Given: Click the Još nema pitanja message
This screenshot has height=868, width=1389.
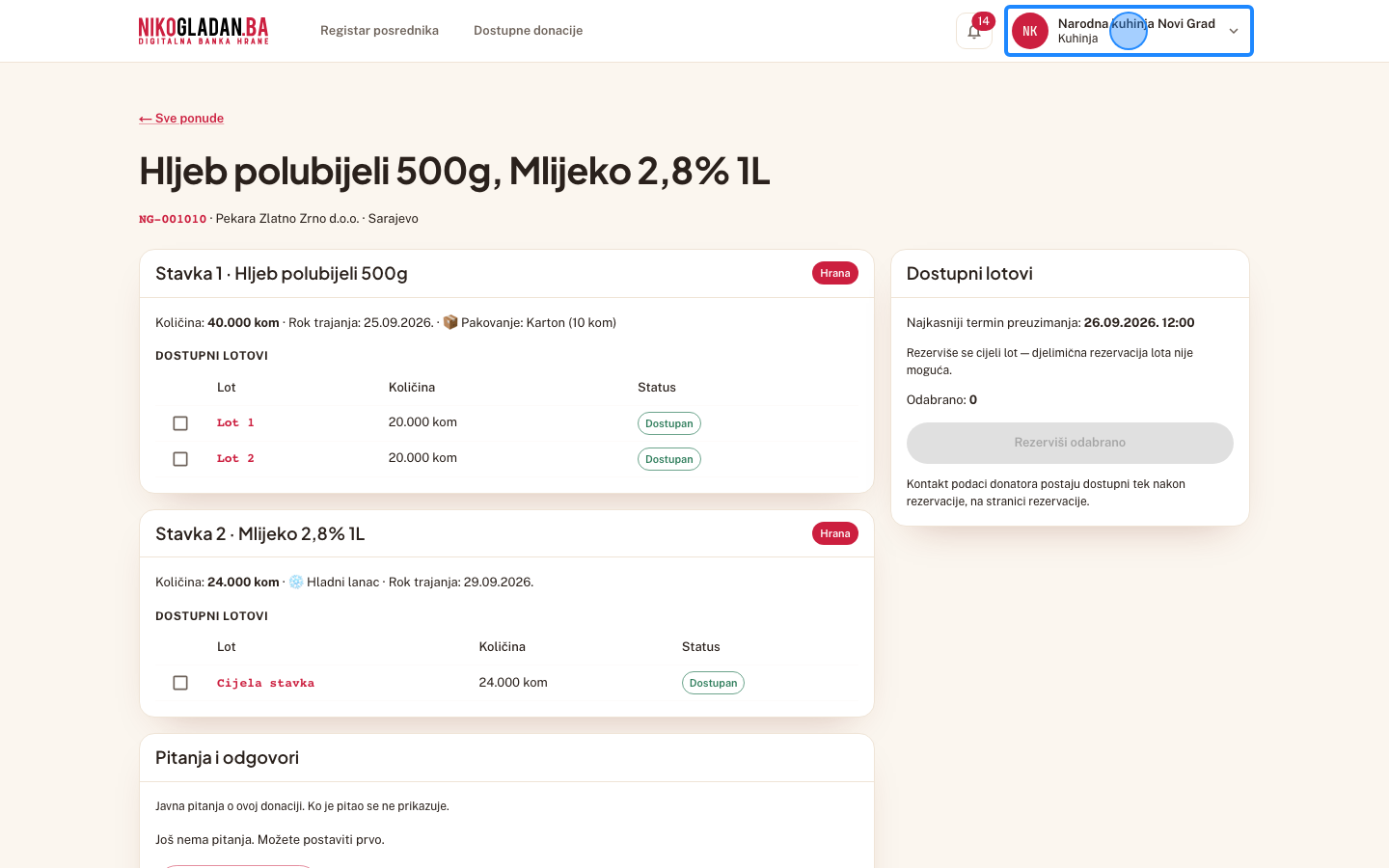Looking at the screenshot, I should point(270,839).
